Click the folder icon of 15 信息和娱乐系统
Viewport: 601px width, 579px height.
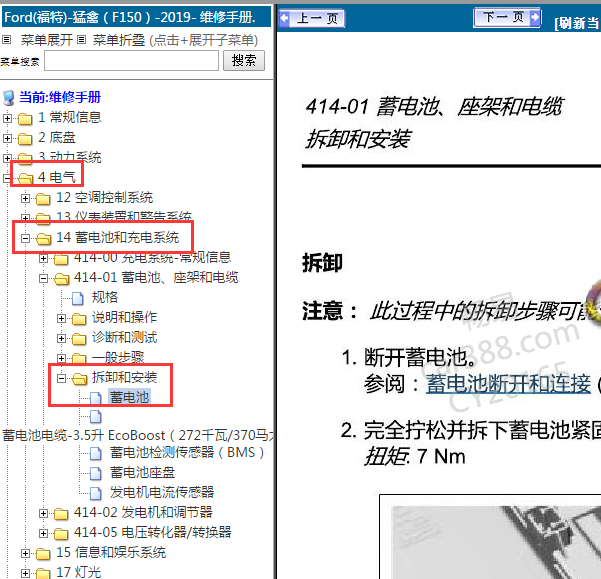[43, 554]
